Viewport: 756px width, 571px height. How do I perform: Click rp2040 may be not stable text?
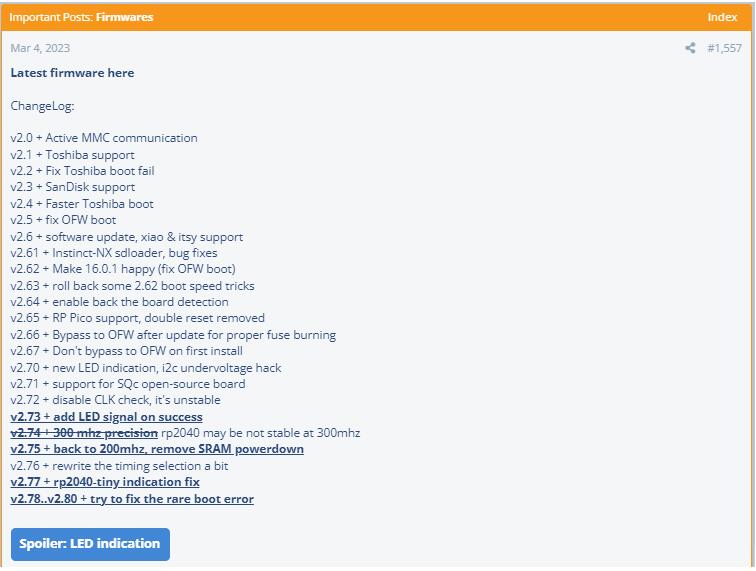pos(260,433)
